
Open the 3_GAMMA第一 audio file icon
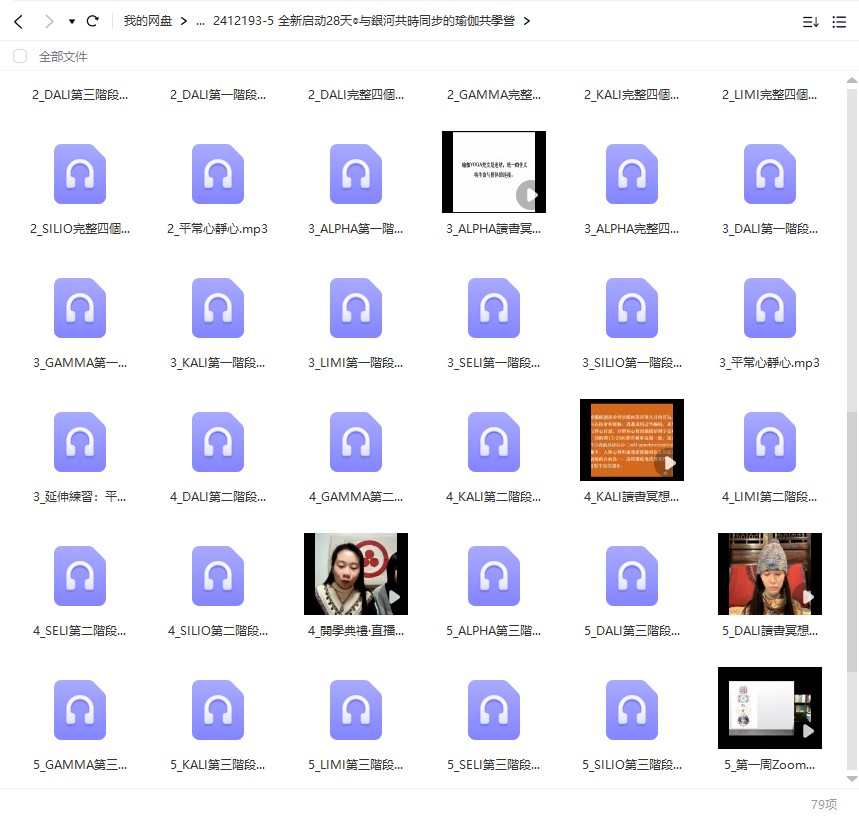pos(80,307)
